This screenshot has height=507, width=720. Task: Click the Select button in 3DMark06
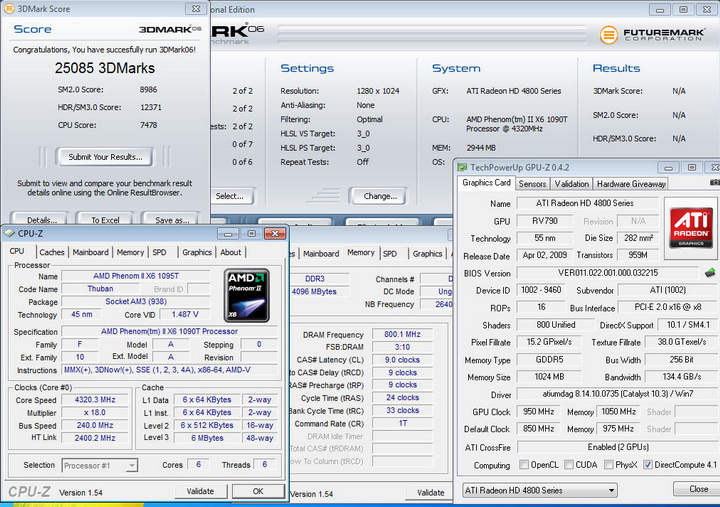(x=231, y=196)
